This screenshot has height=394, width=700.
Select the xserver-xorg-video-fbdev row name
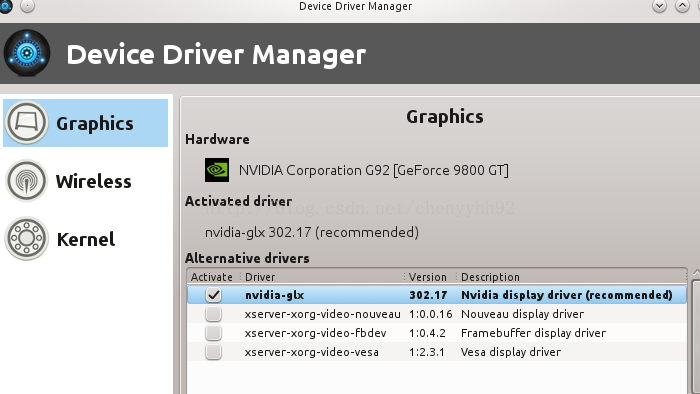point(315,333)
